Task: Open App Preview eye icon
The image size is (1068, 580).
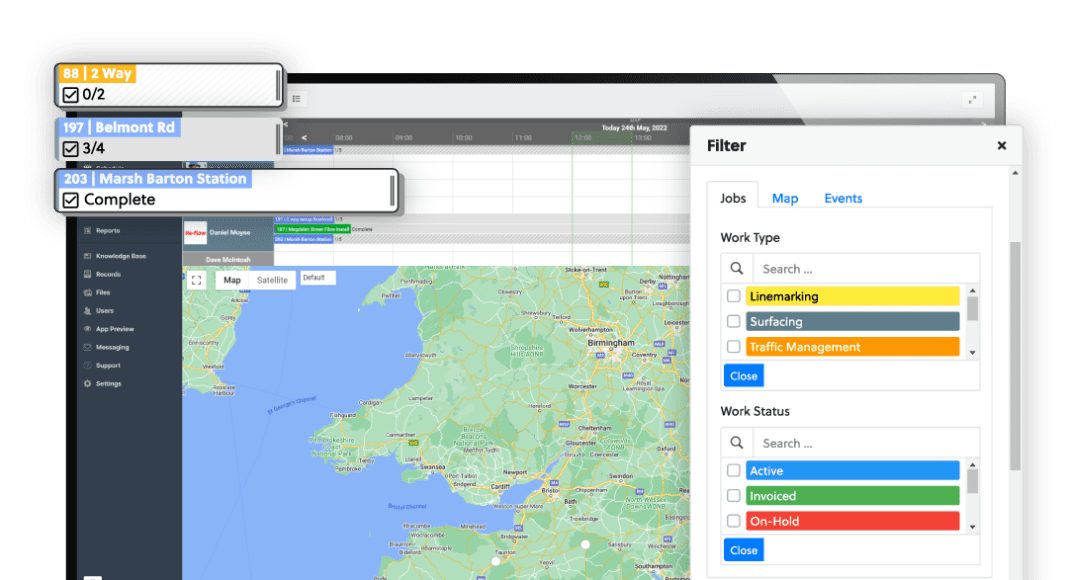Action: coord(88,329)
